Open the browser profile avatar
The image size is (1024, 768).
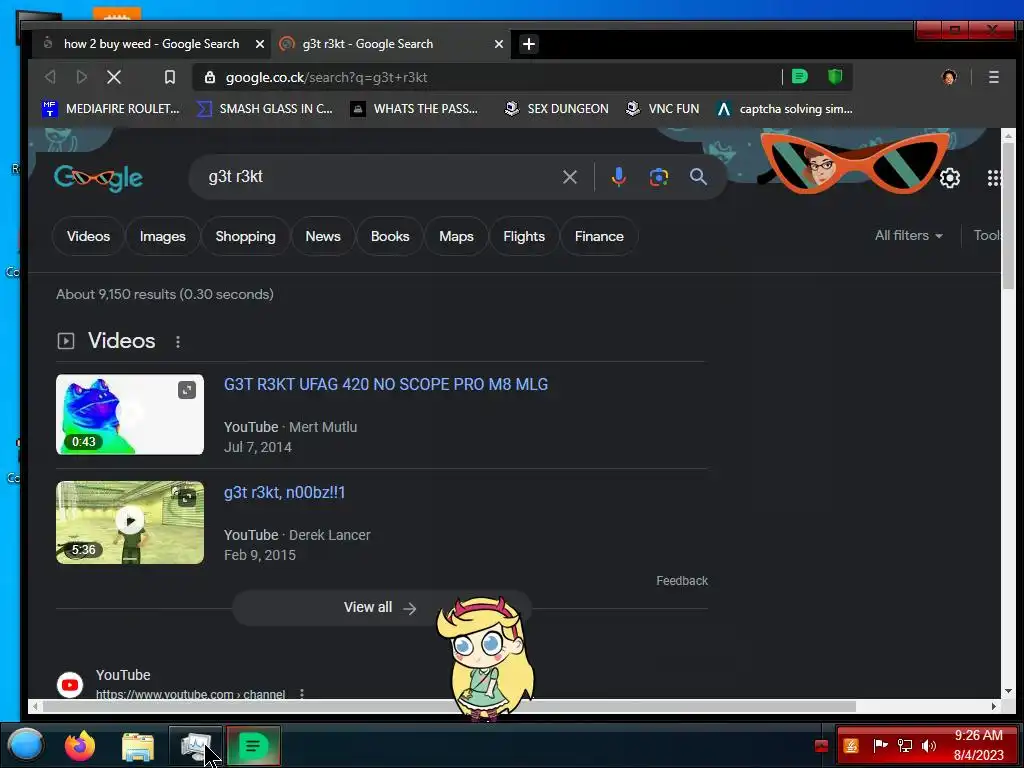pyautogui.click(x=949, y=77)
